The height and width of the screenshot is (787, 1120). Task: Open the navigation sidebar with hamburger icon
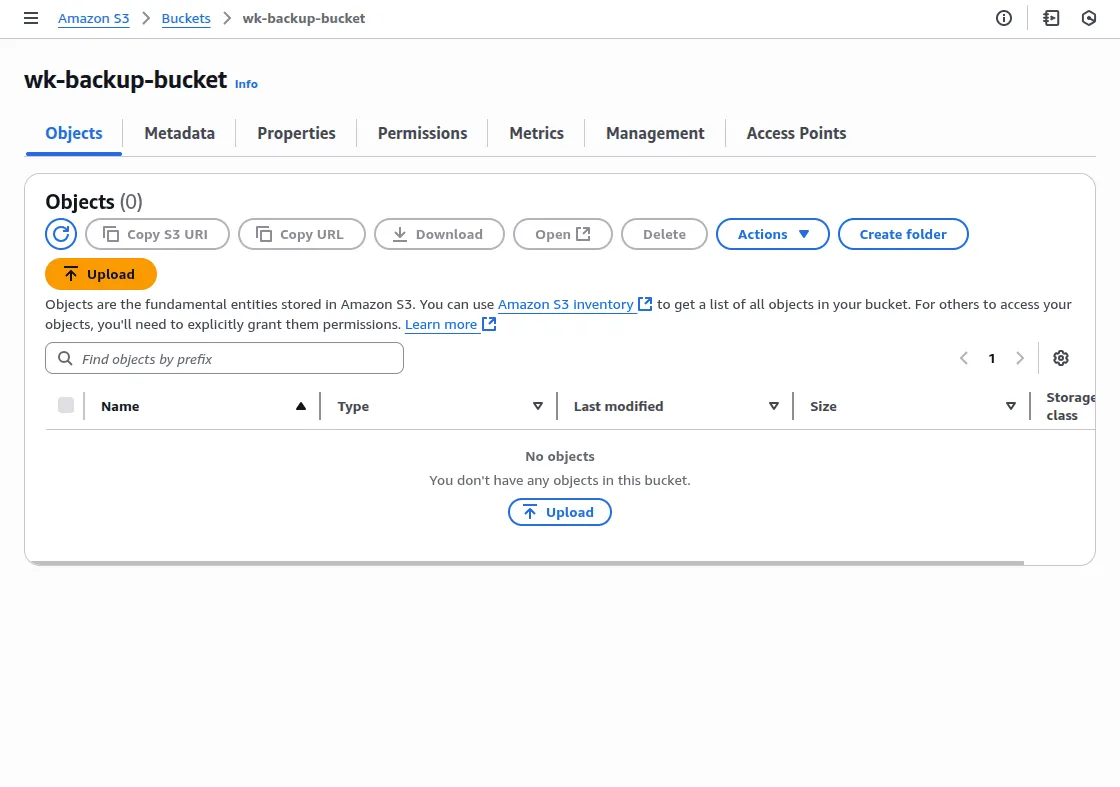click(31, 18)
